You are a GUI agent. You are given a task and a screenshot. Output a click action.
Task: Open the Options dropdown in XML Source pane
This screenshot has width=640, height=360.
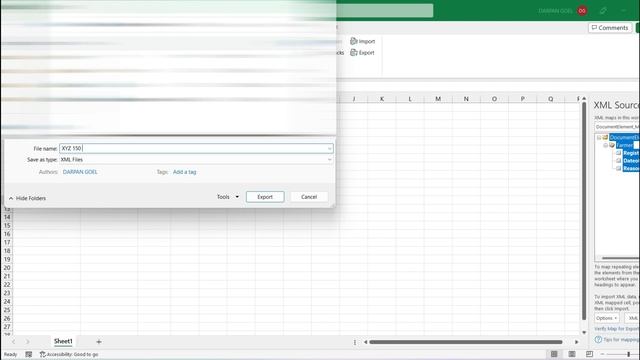[607, 318]
